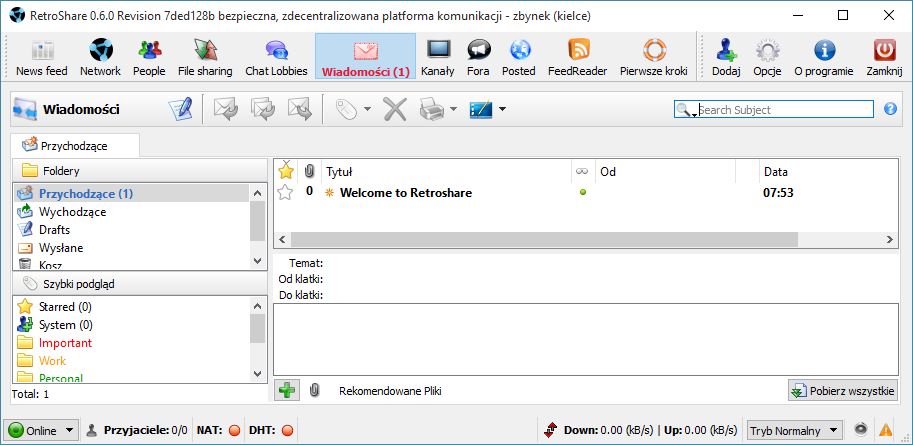Click the Dodaj add friend icon
The width and height of the screenshot is (913, 445).
point(726,56)
